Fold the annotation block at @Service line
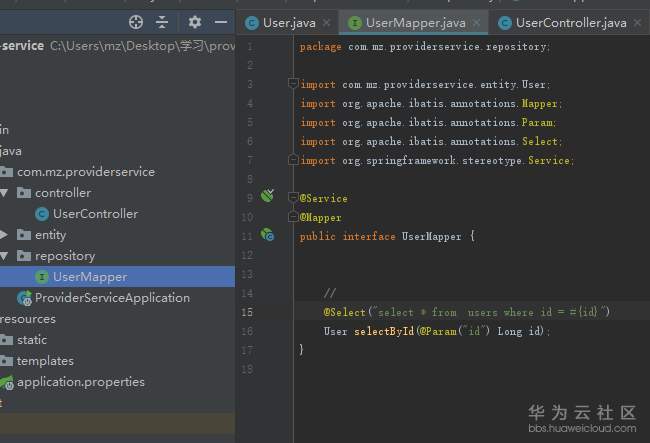Screen dimensions: 650x443 click(x=292, y=198)
